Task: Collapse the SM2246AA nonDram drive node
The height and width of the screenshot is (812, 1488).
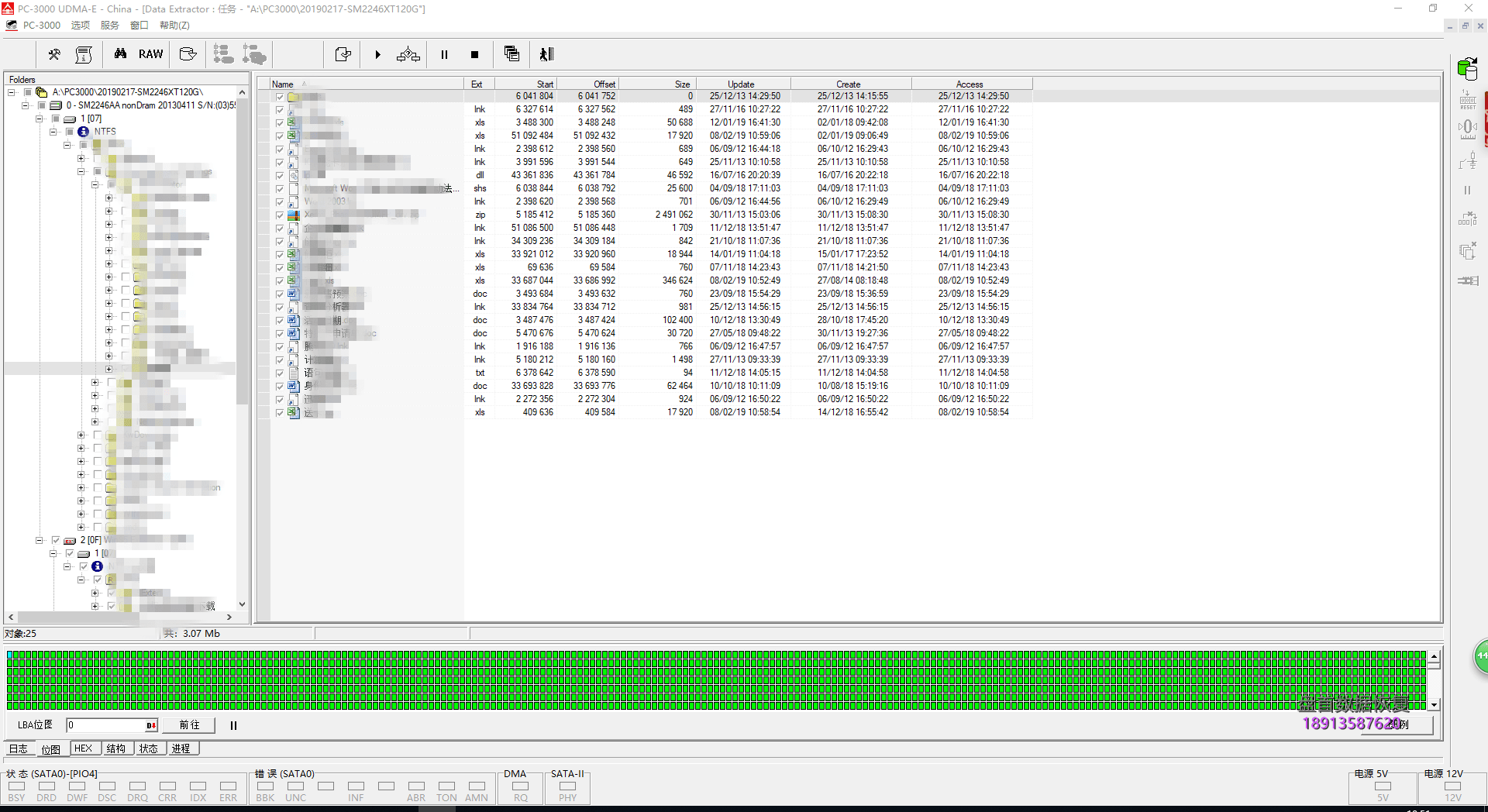Action: (26, 105)
